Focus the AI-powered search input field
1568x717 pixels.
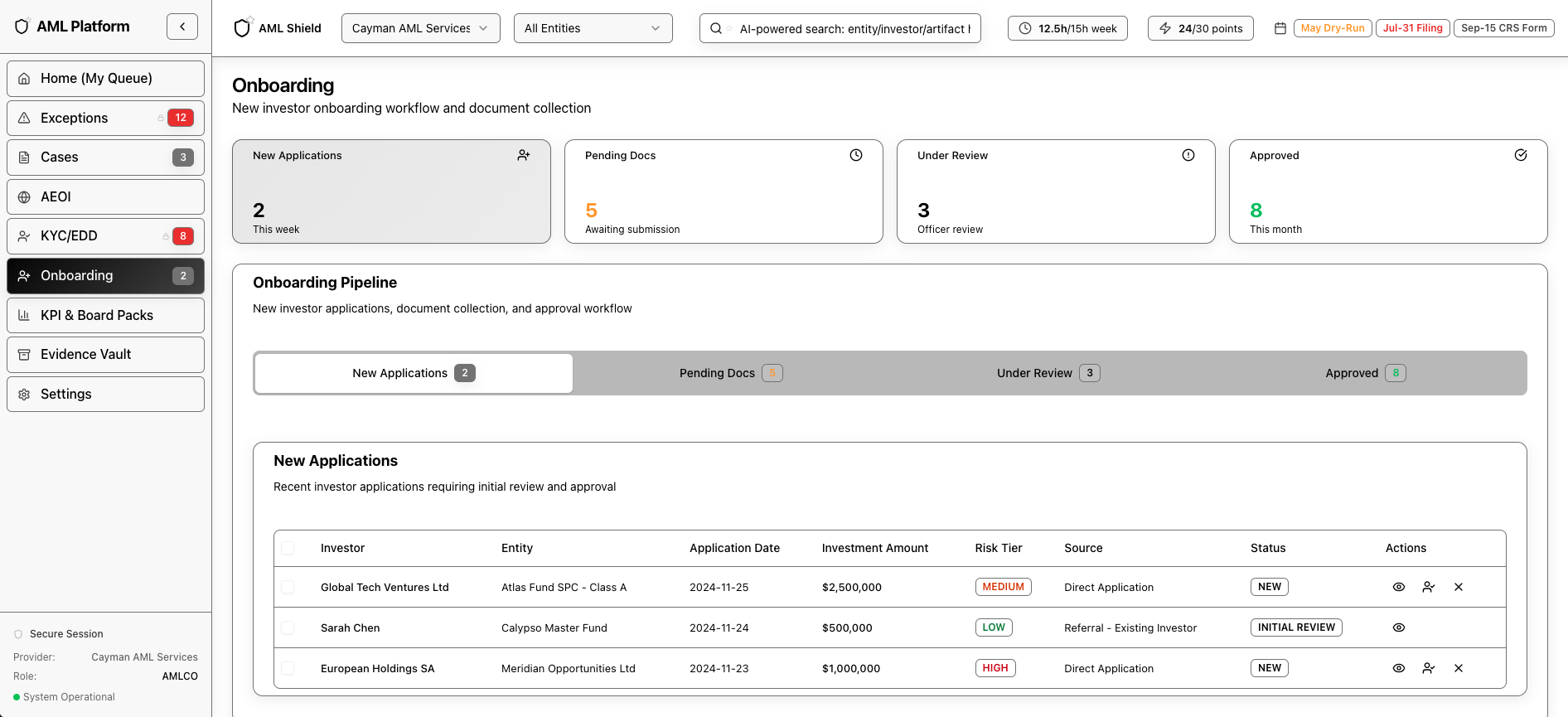pyautogui.click(x=854, y=28)
